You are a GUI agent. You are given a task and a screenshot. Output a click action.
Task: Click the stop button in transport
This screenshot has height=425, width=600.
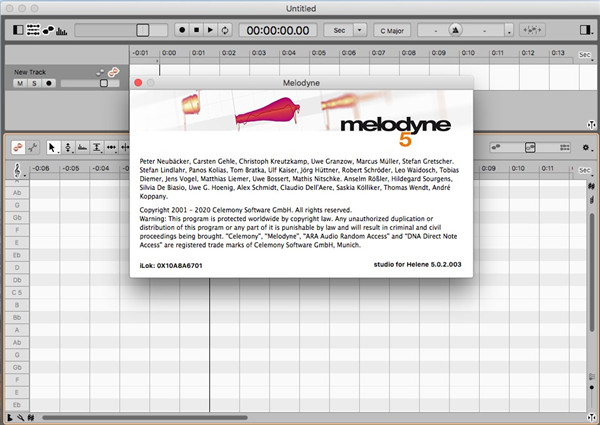tap(196, 30)
